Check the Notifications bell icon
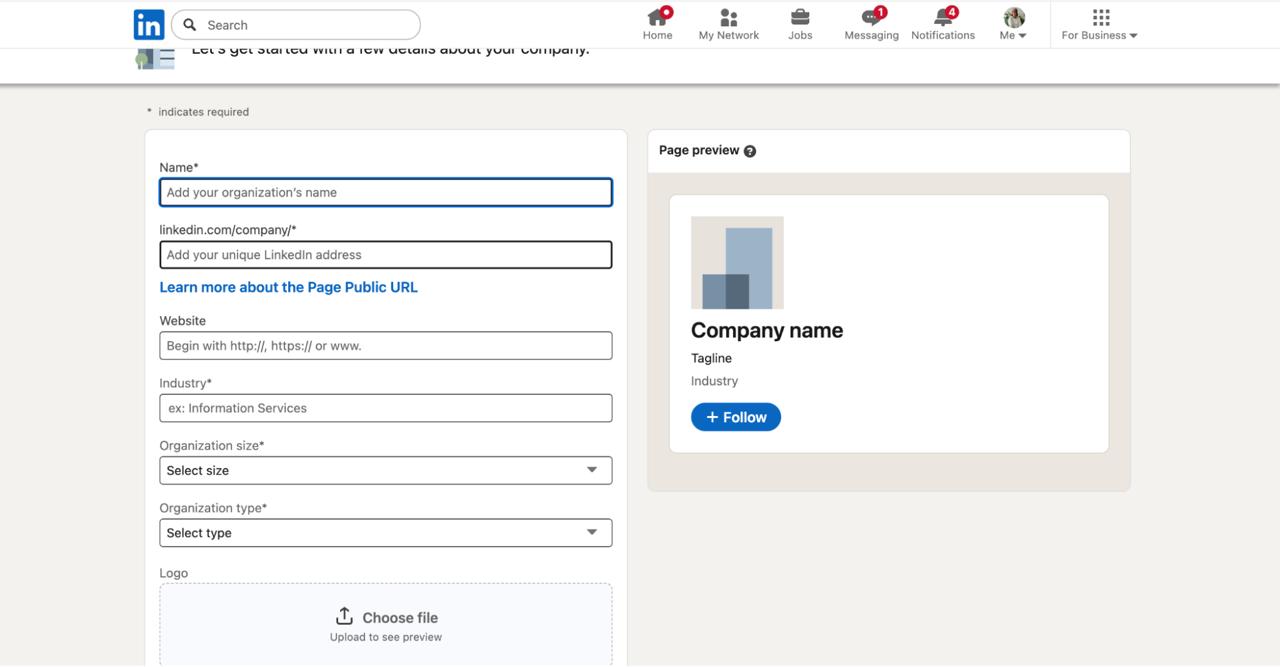The width and height of the screenshot is (1280, 667). (x=942, y=18)
